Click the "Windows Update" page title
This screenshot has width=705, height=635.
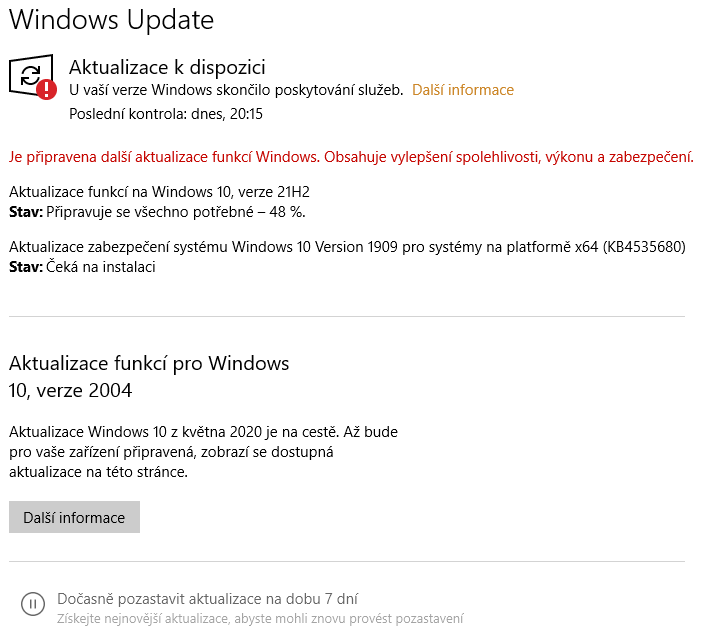point(111,19)
